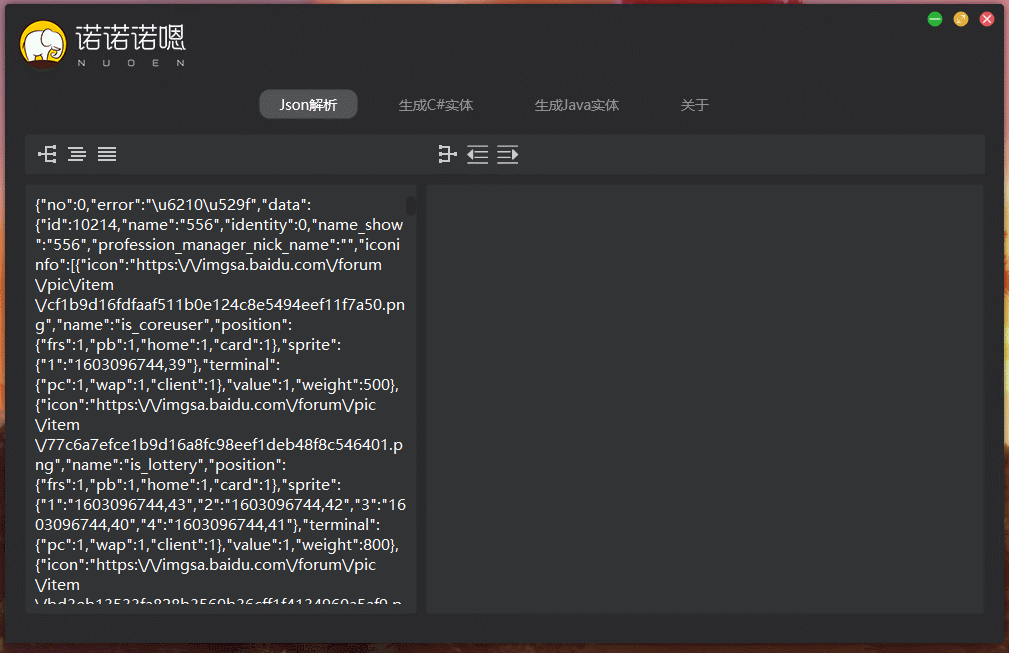Click the scrollbar thumb of the JSON input
Image resolution: width=1009 pixels, height=653 pixels.
411,206
